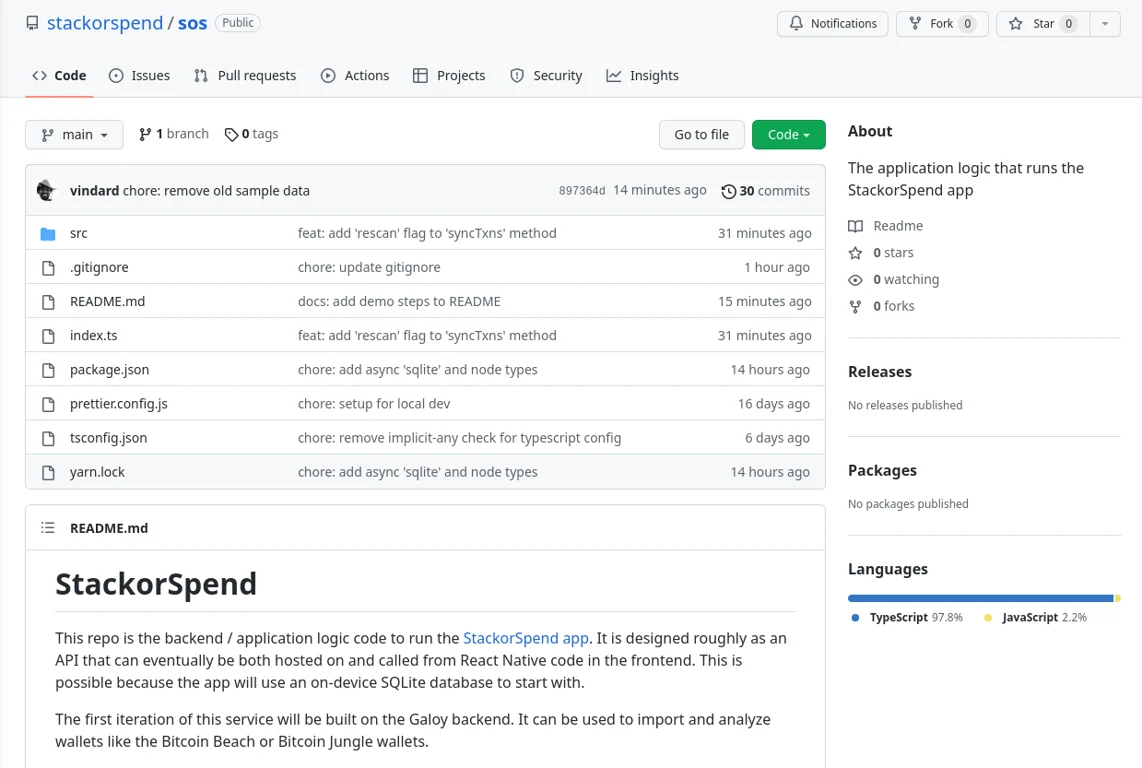Open the .gitignore file

[99, 267]
